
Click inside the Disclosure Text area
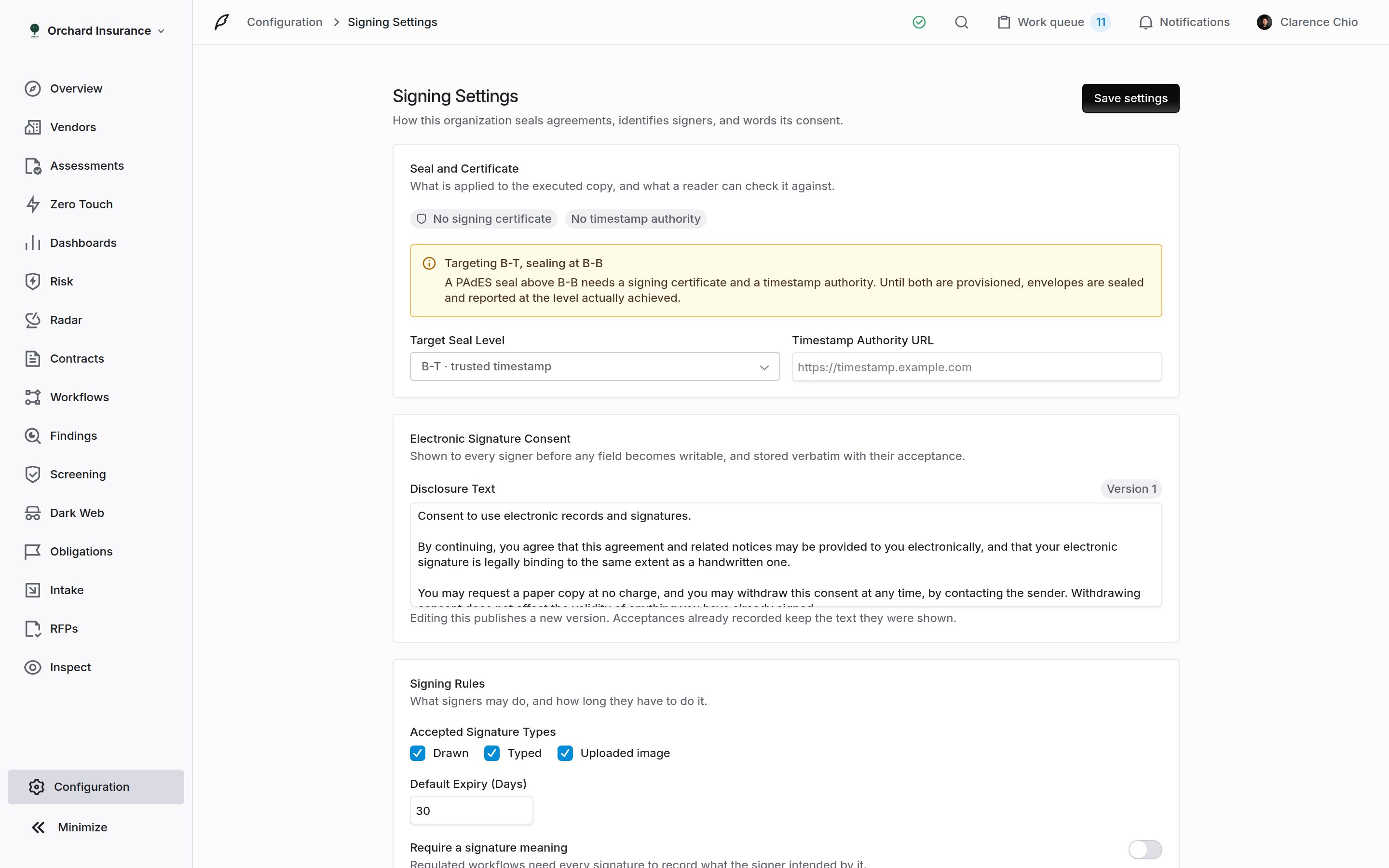click(x=786, y=555)
